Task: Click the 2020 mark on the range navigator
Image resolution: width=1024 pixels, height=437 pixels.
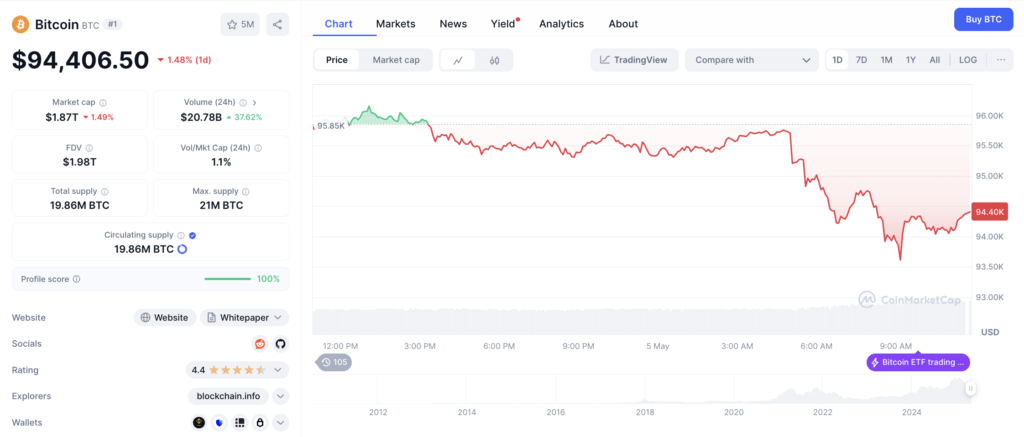Action: pos(734,412)
